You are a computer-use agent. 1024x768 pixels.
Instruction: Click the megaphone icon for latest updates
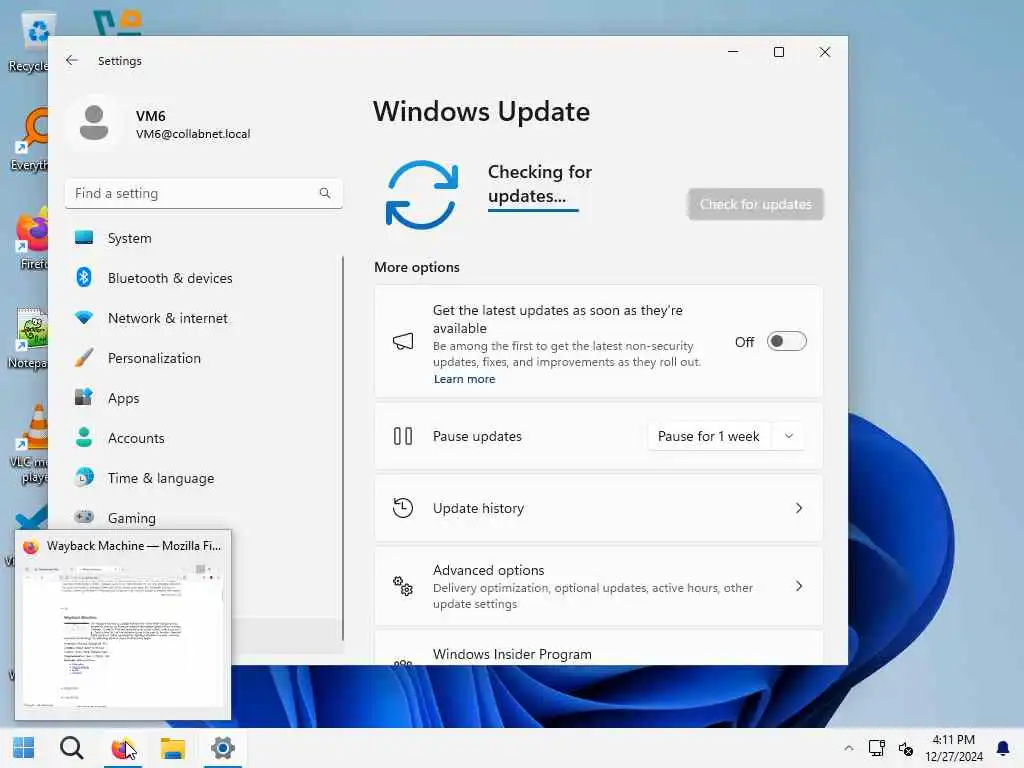[x=403, y=341]
